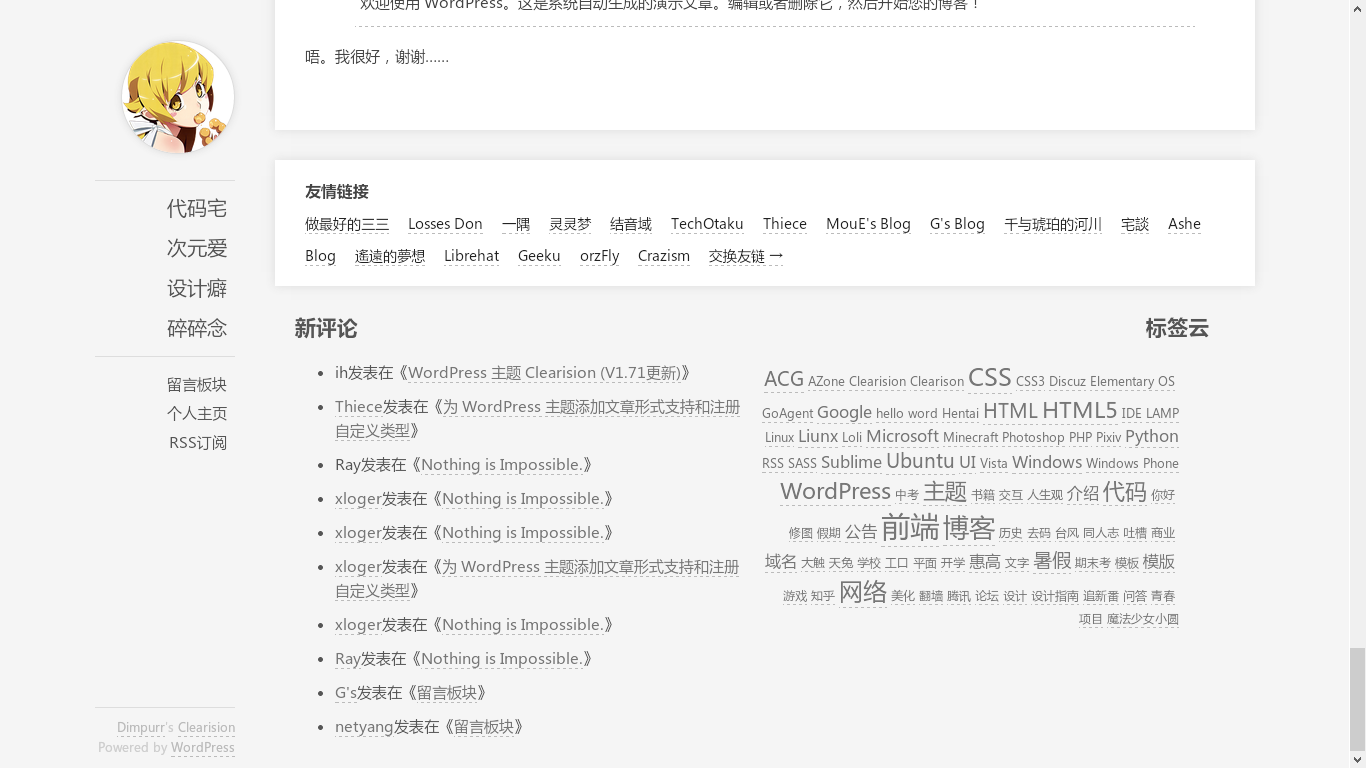
Task: Open the 次元爱 sidebar category
Action: click(x=196, y=248)
